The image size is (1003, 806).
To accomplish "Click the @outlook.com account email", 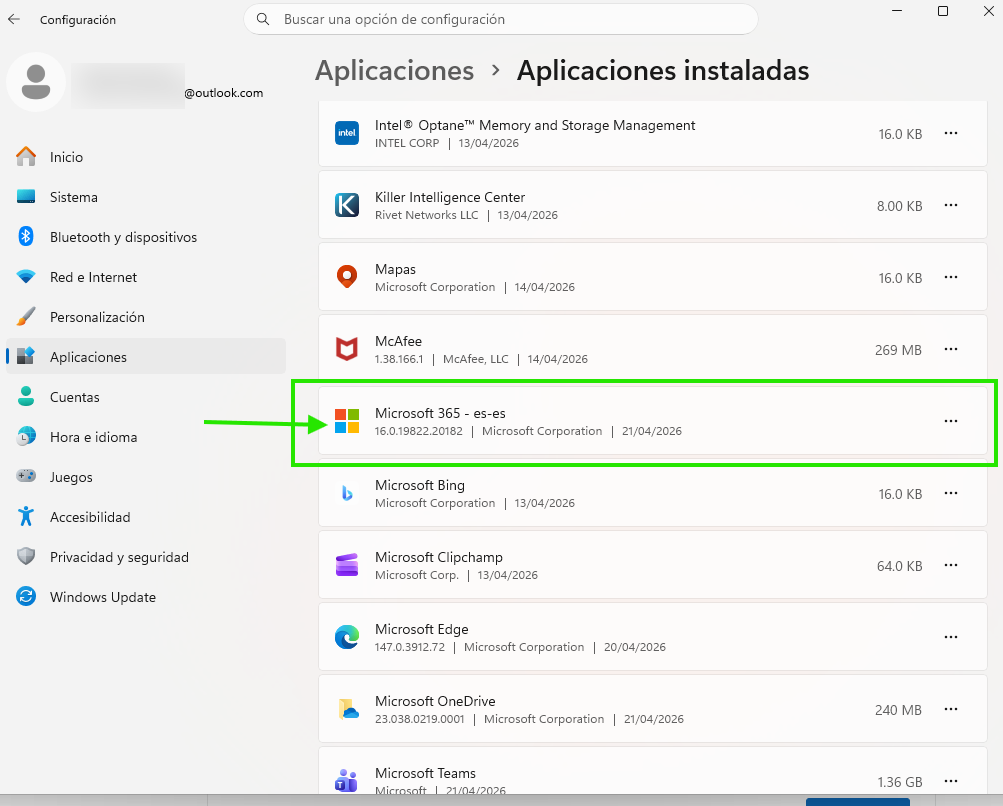I will click(x=223, y=93).
